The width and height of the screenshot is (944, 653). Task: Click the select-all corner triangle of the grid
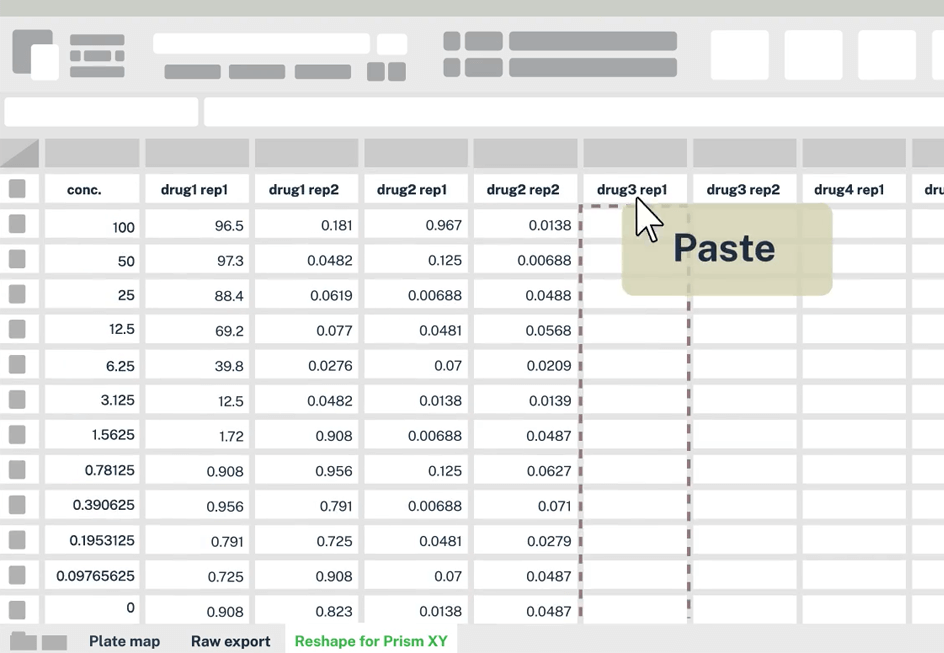20,153
